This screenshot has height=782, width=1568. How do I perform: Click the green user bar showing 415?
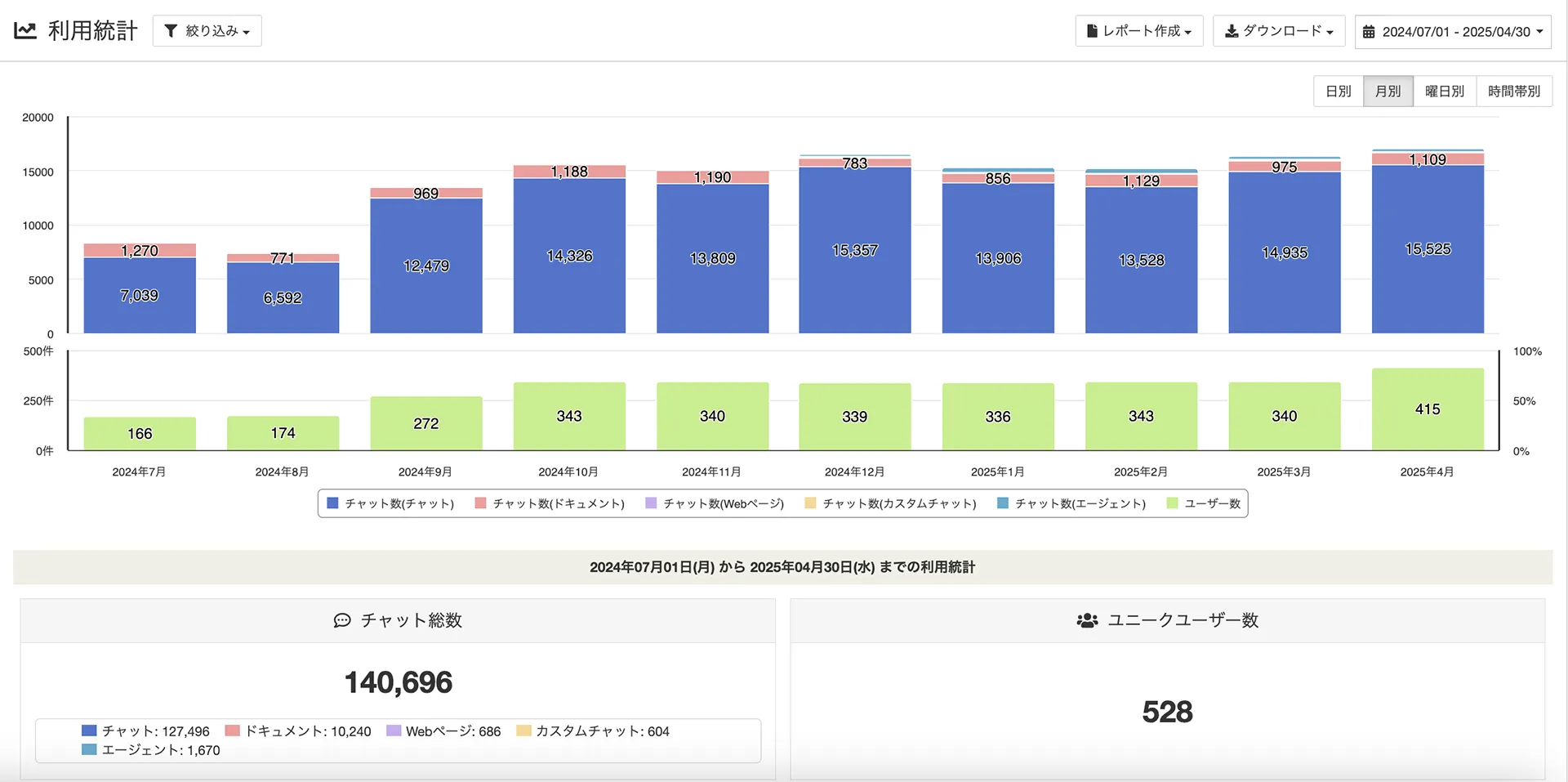point(1428,409)
